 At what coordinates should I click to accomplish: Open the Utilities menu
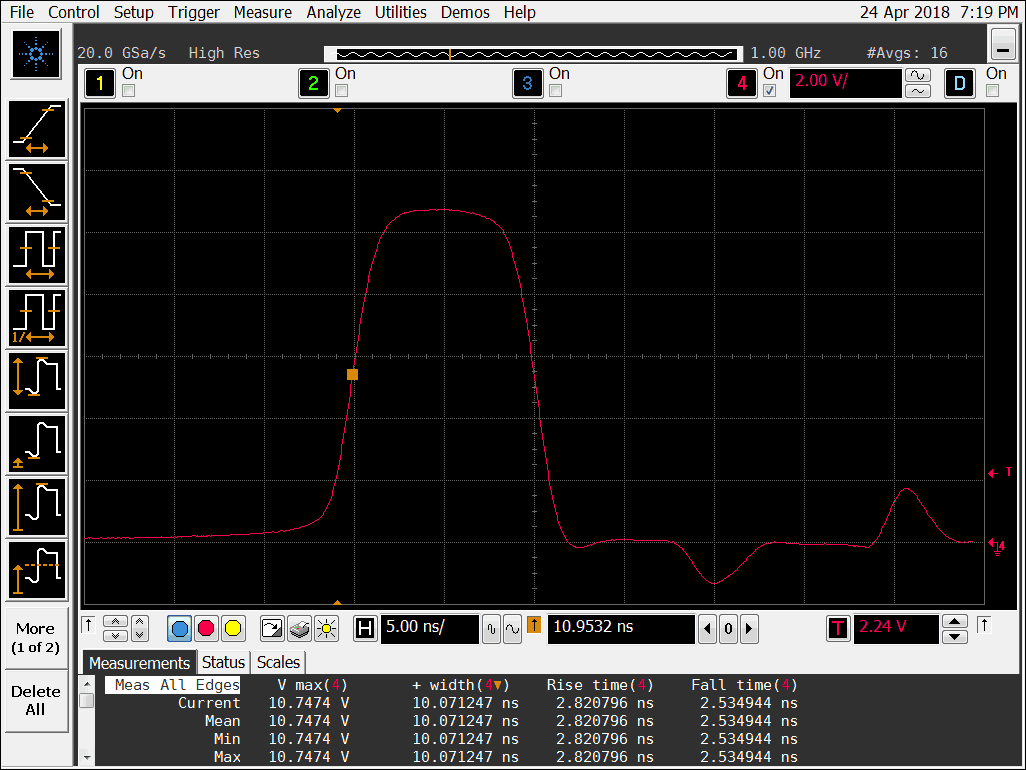click(400, 12)
